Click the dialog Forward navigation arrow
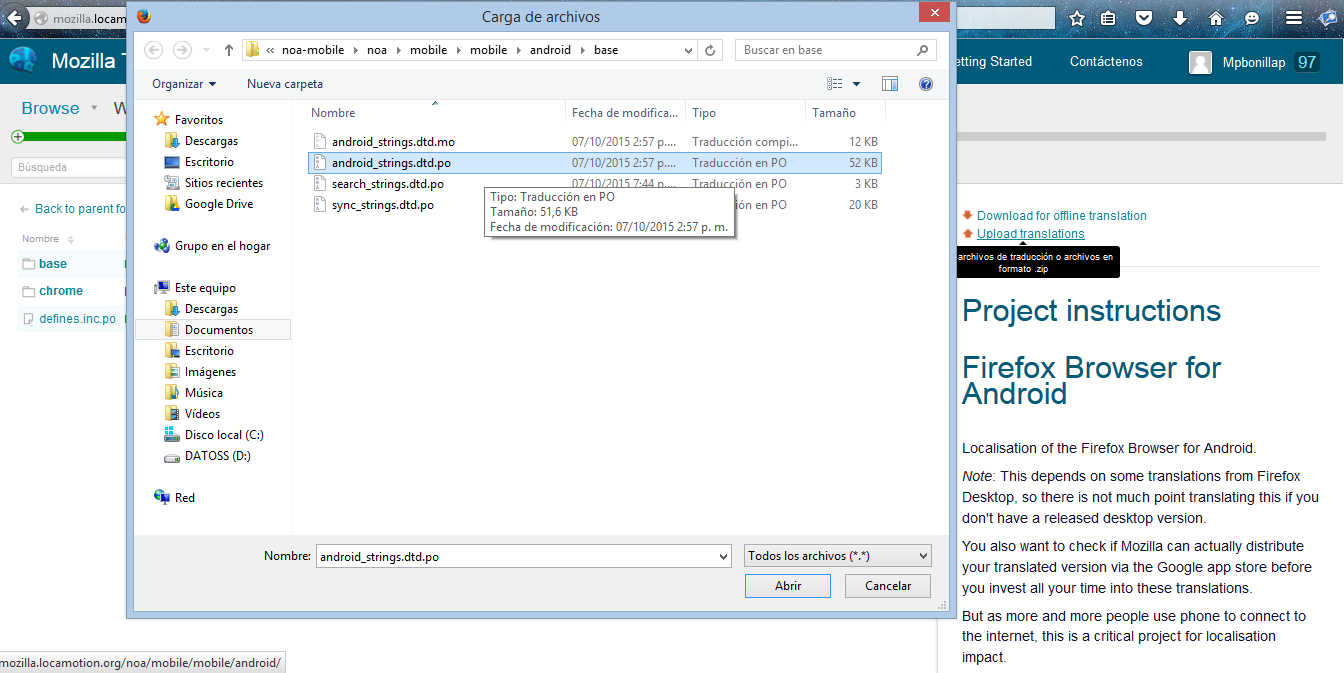The image size is (1344, 673). [x=182, y=50]
